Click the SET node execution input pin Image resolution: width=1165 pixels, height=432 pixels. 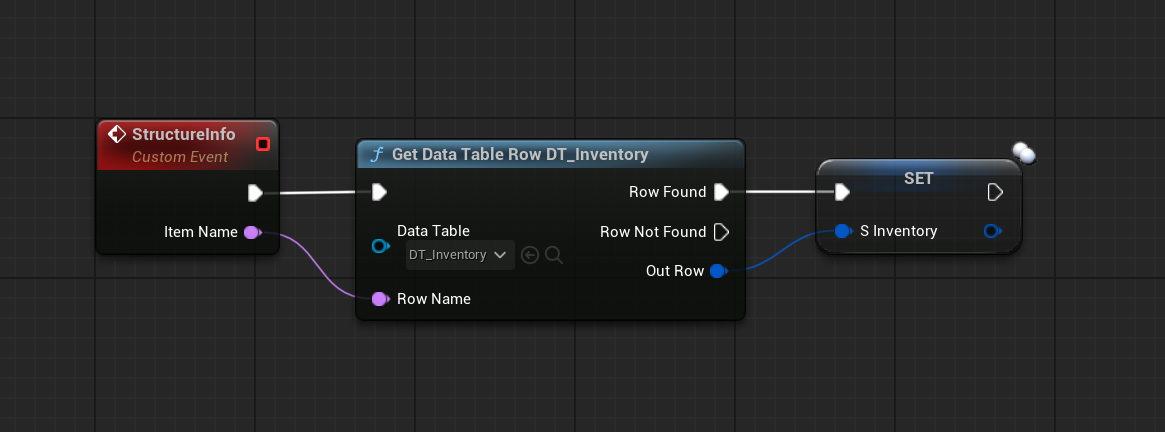(842, 193)
